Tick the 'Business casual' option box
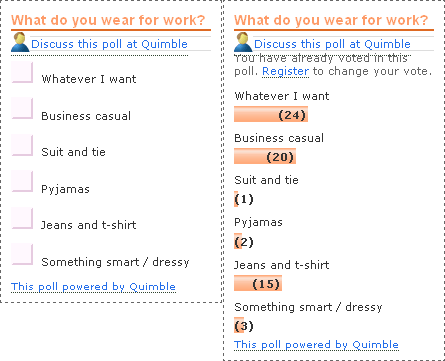The image size is (445, 361). tap(22, 108)
